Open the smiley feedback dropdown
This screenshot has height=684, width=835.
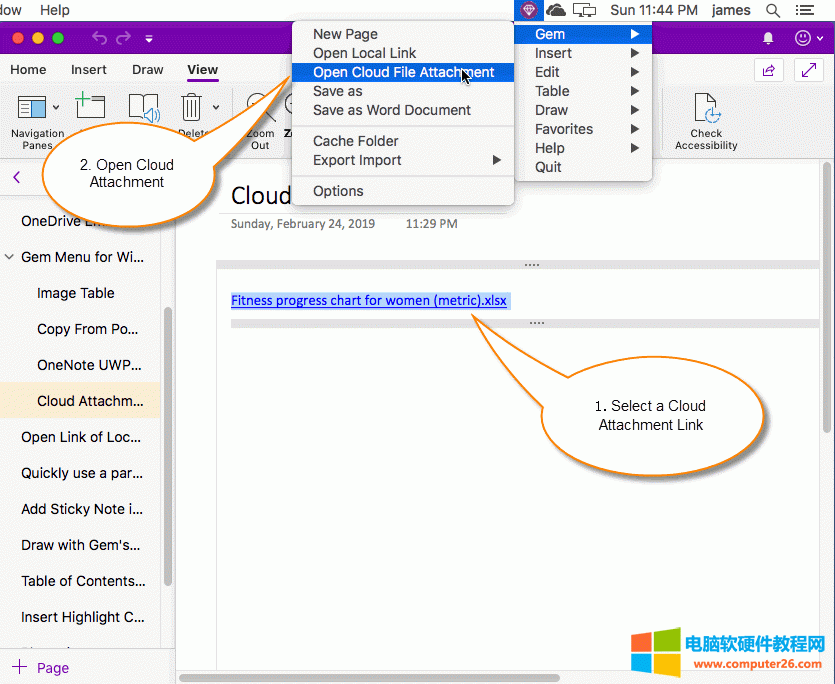808,38
